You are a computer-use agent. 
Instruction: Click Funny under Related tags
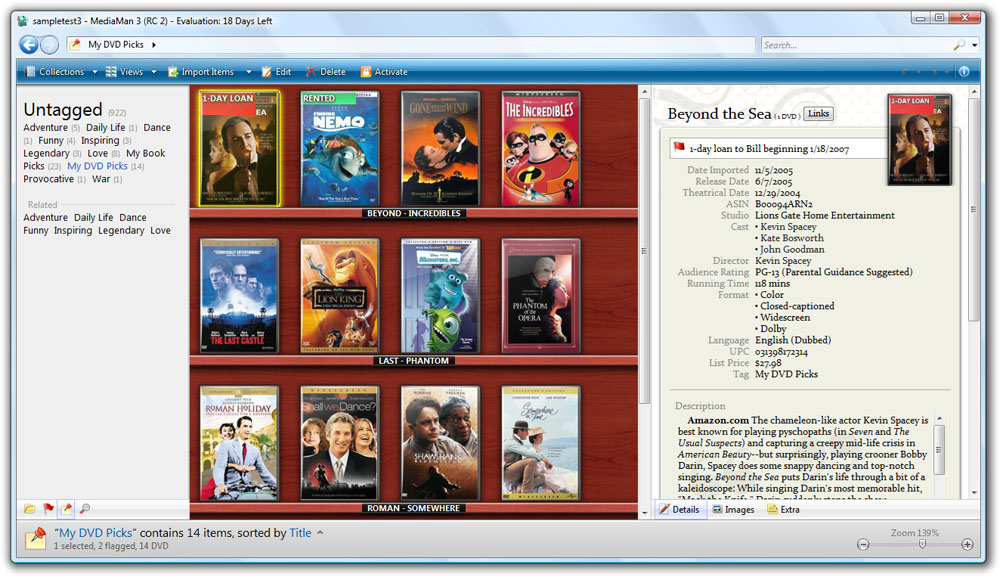tap(36, 230)
